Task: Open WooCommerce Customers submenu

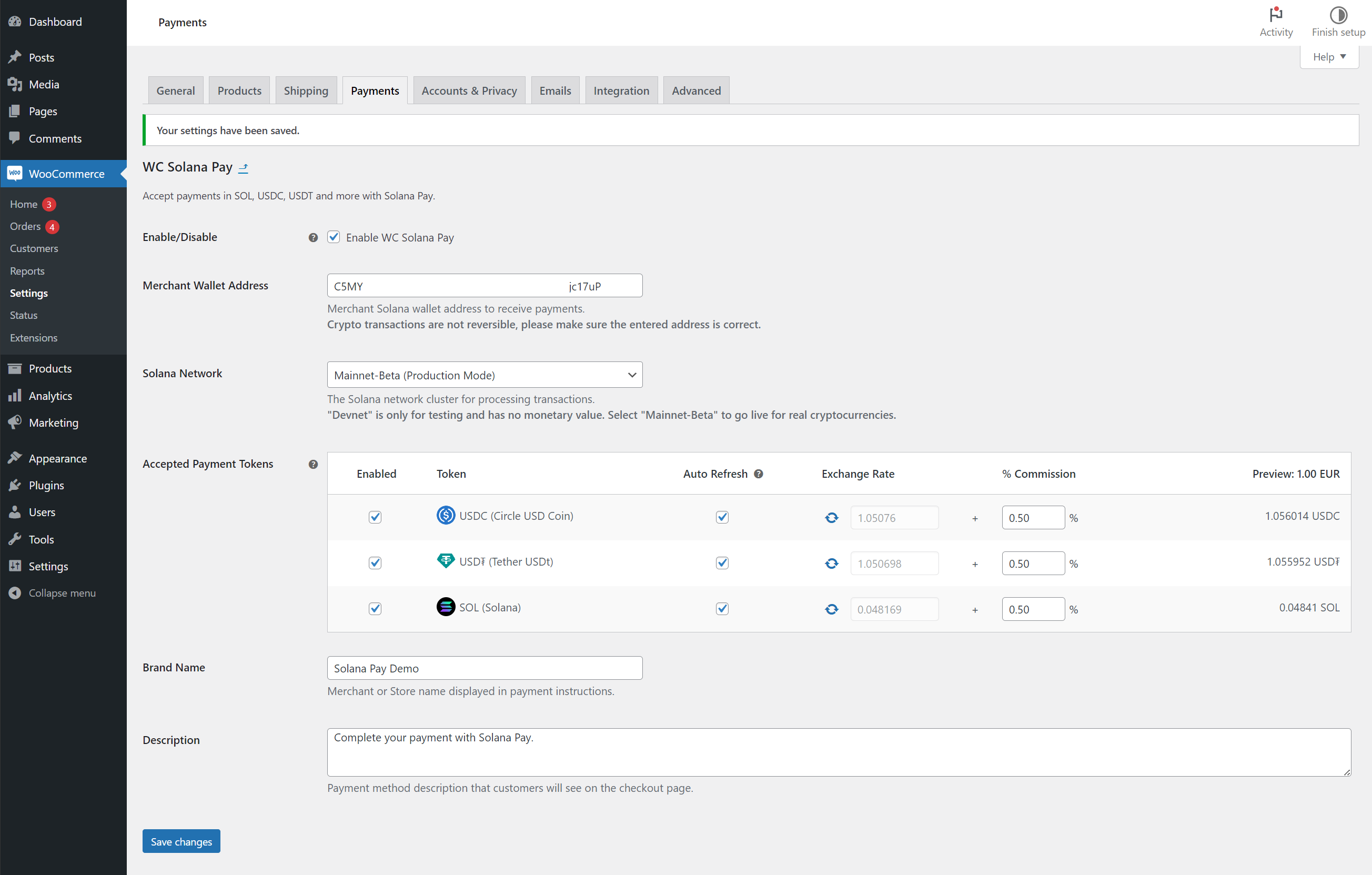Action: (34, 248)
